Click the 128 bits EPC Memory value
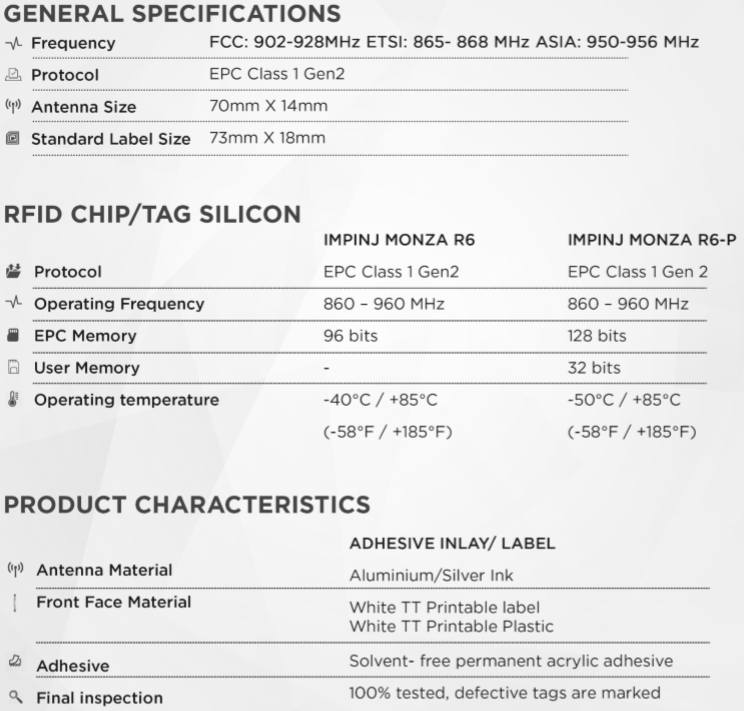The width and height of the screenshot is (744, 711). click(597, 336)
